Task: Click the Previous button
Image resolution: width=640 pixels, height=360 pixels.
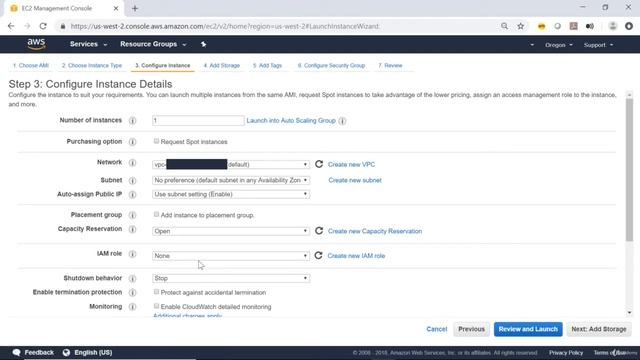Action: point(471,329)
